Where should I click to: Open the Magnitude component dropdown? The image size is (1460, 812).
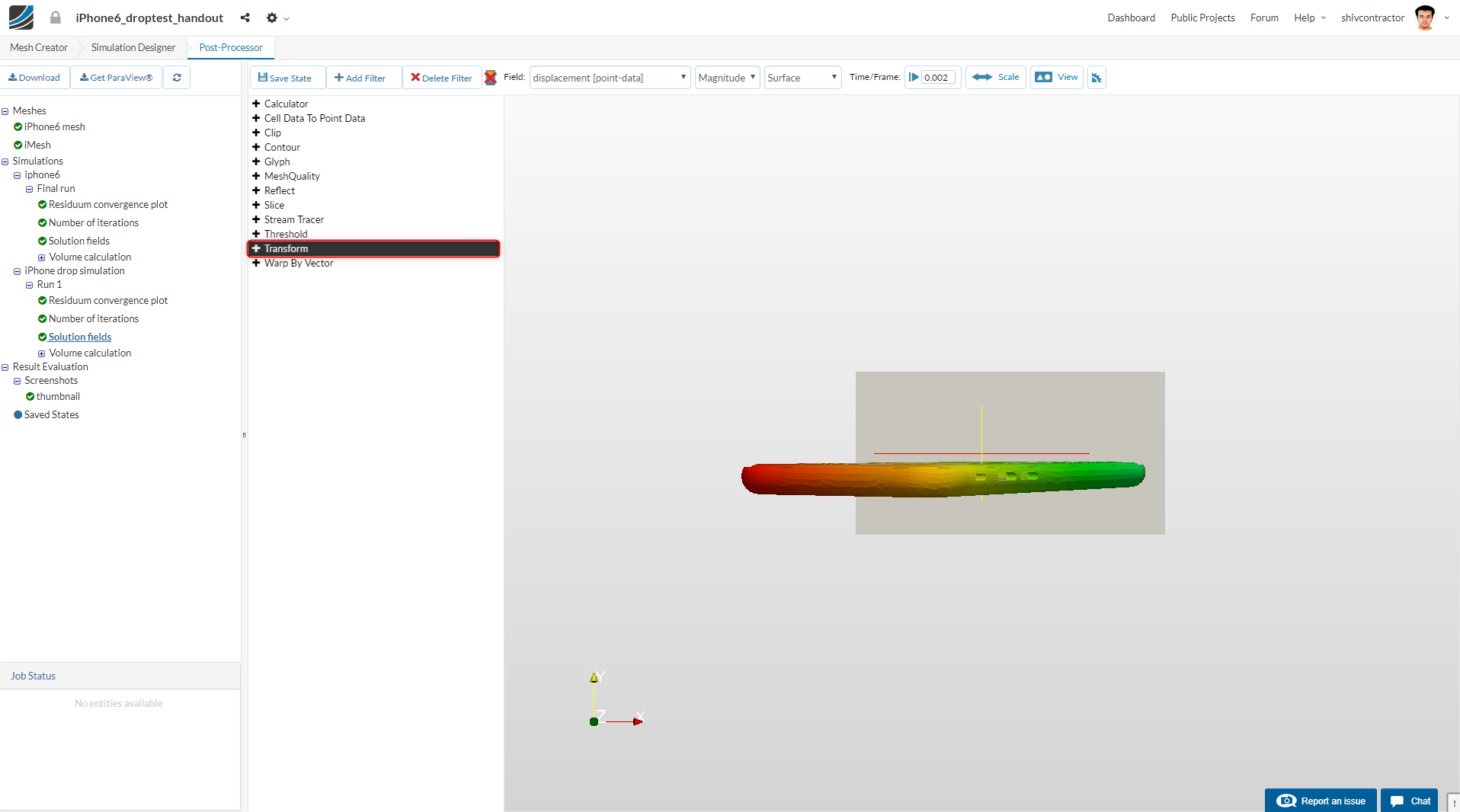(727, 78)
